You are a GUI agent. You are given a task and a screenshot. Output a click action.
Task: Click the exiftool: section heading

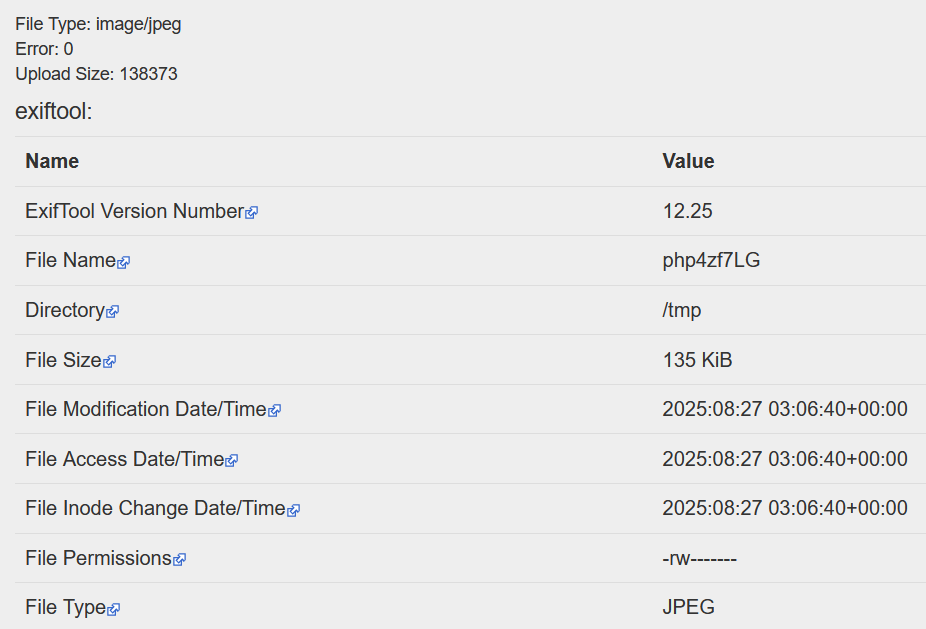54,111
